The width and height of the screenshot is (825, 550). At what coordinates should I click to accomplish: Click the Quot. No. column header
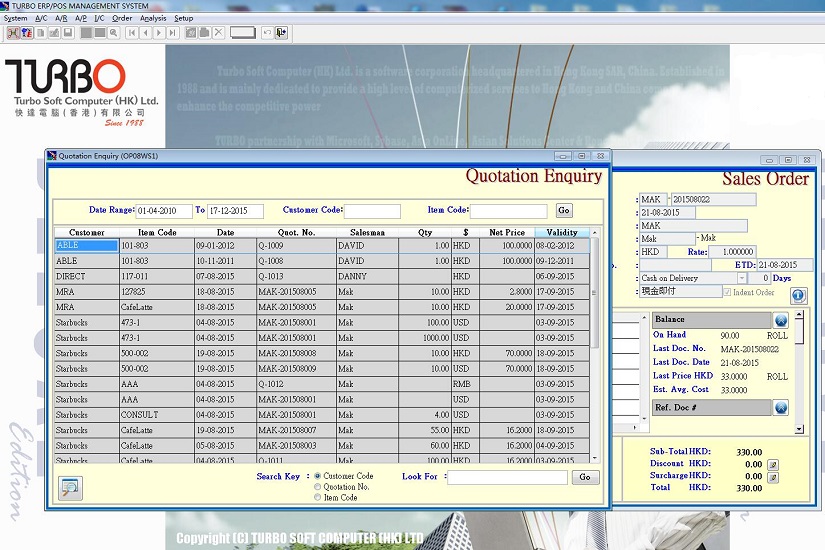[x=296, y=232]
